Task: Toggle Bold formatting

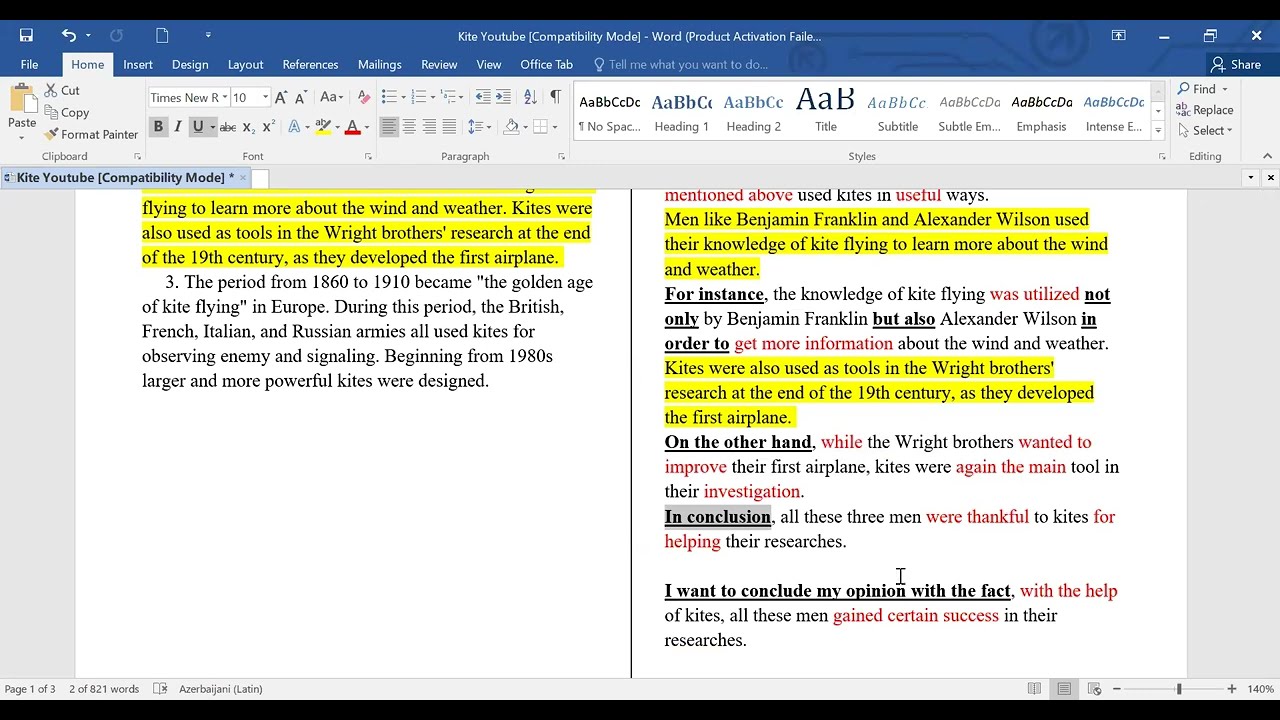Action: click(158, 127)
